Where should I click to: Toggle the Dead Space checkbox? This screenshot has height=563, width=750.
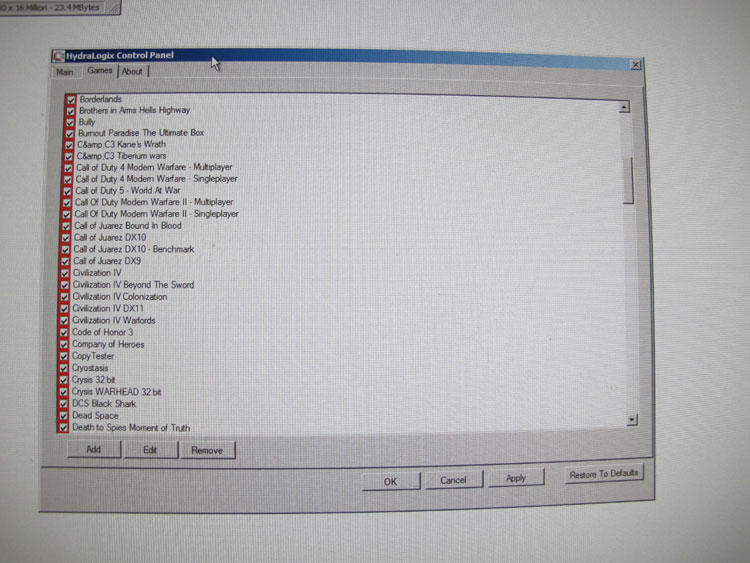coord(65,416)
